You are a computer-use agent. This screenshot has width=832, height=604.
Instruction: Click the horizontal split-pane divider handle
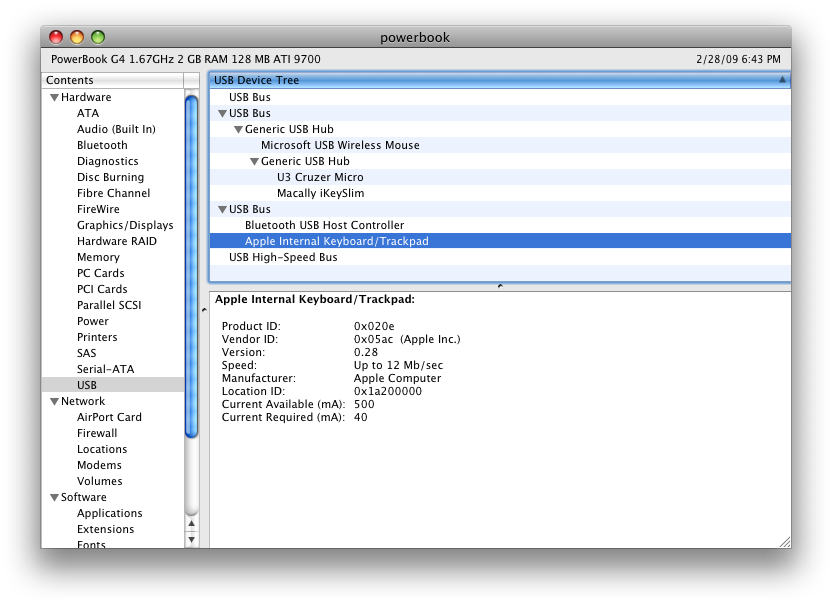(x=500, y=286)
